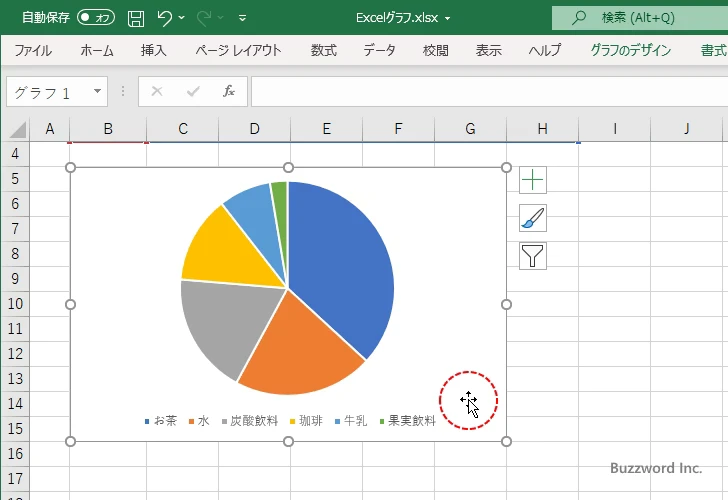Select column I header
This screenshot has width=728, height=500.
point(615,129)
